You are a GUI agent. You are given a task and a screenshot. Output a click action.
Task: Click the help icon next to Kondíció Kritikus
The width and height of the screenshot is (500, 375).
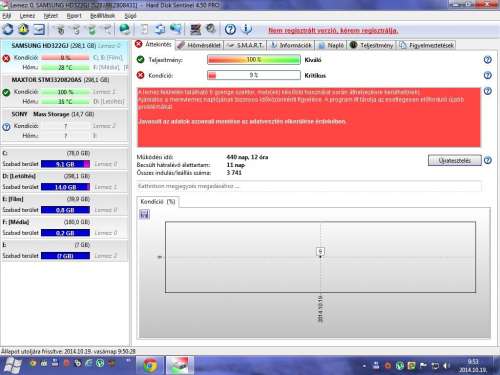[x=487, y=75]
